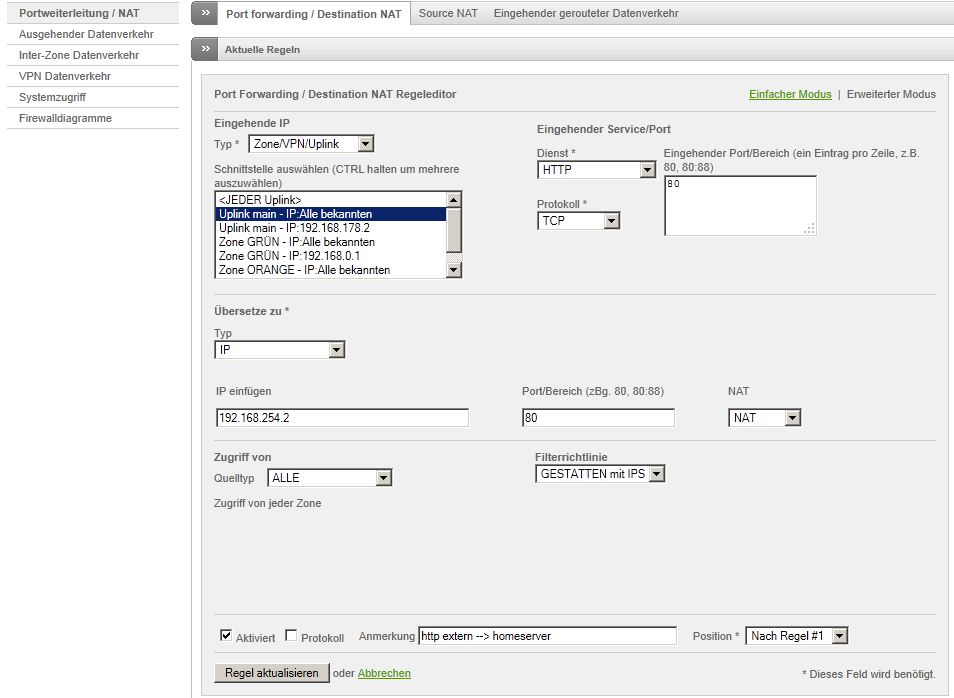The width and height of the screenshot is (954, 698).
Task: Click the Abbrechen link
Action: tap(384, 674)
